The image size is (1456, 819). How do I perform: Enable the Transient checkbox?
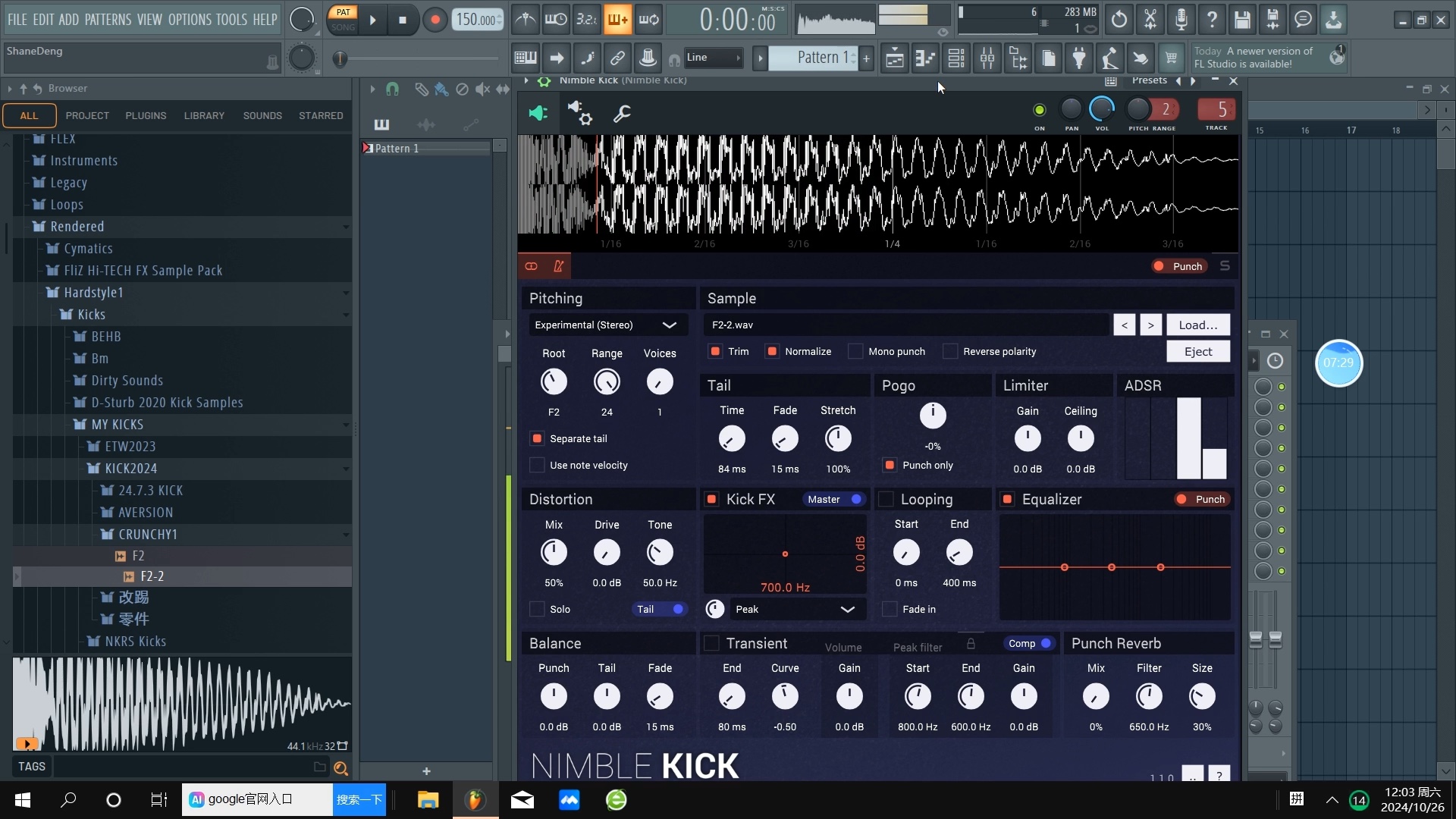(711, 643)
